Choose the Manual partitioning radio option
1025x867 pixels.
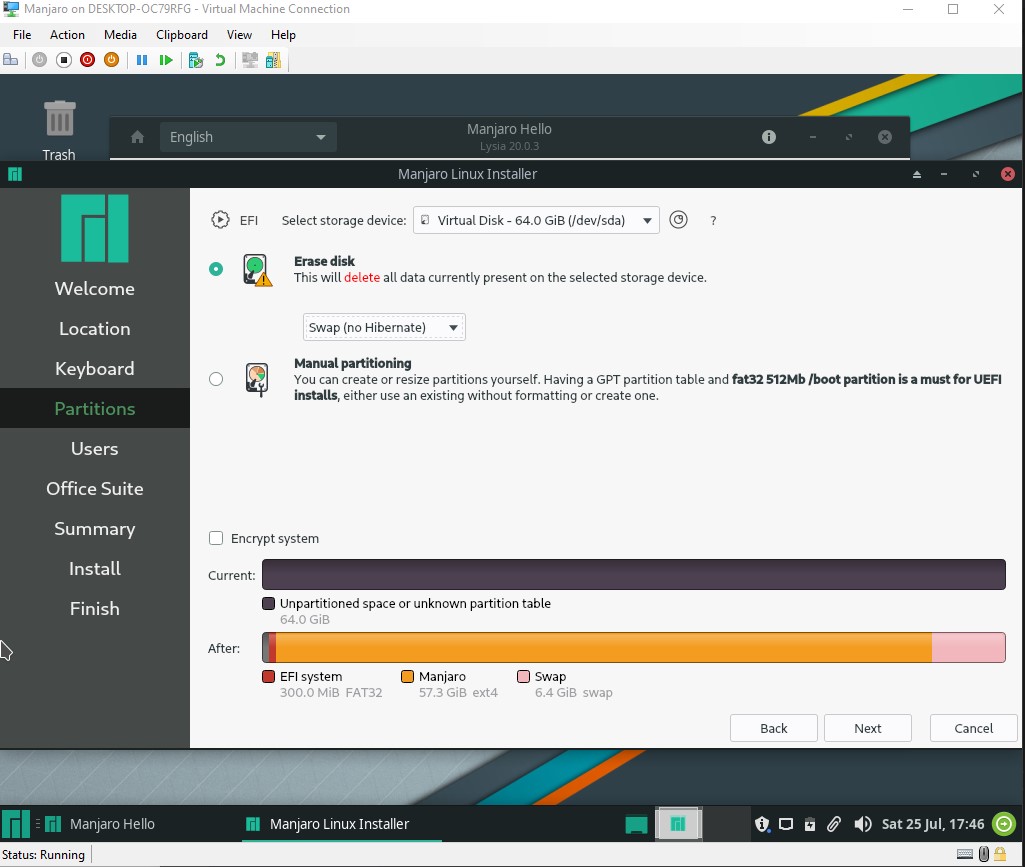216,379
